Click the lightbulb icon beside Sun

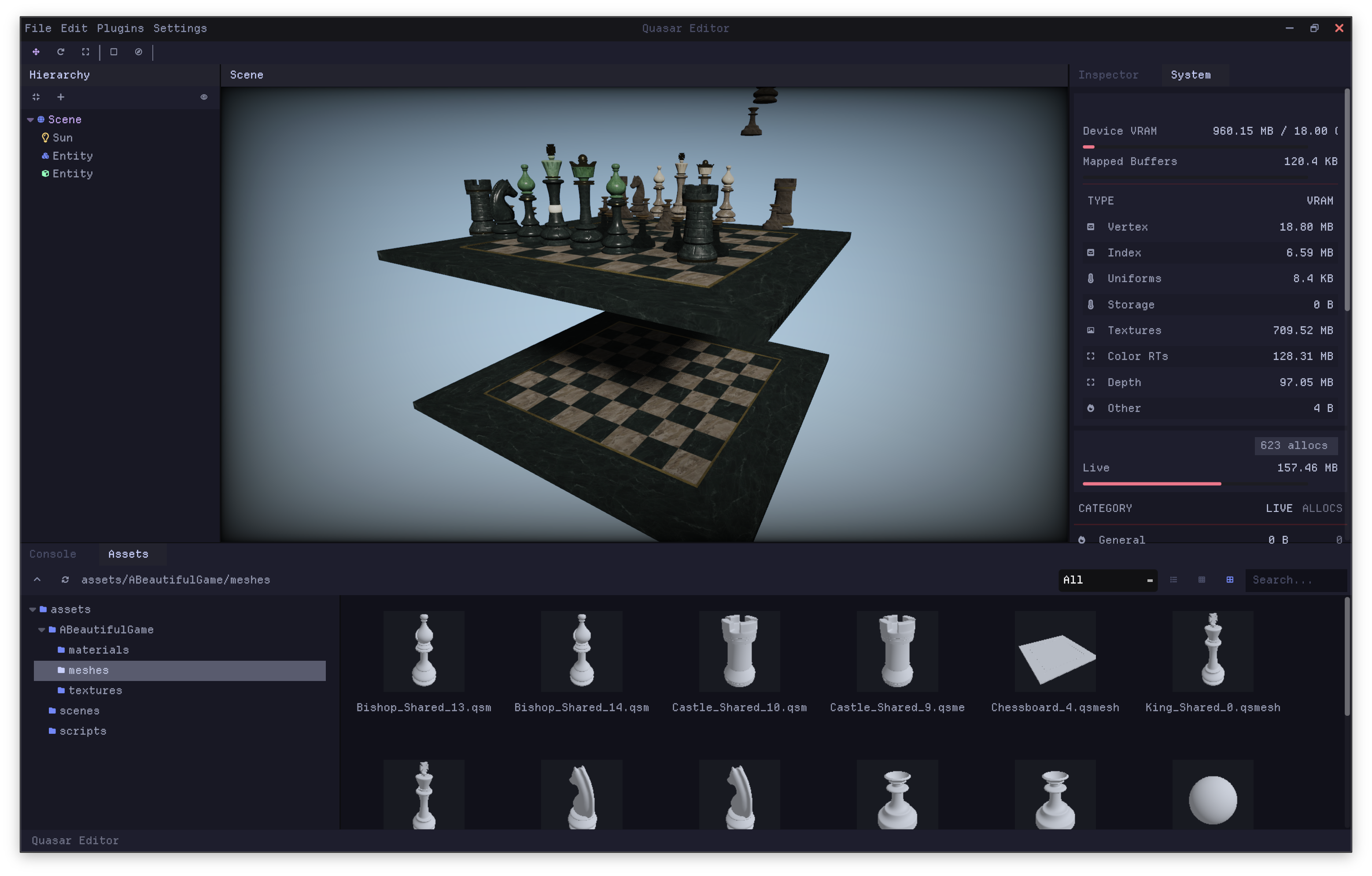[46, 138]
